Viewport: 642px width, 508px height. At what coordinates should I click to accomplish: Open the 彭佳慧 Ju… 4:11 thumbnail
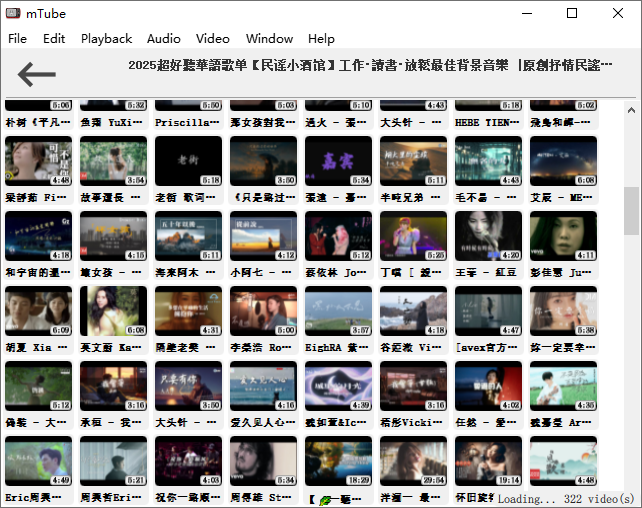(563, 236)
